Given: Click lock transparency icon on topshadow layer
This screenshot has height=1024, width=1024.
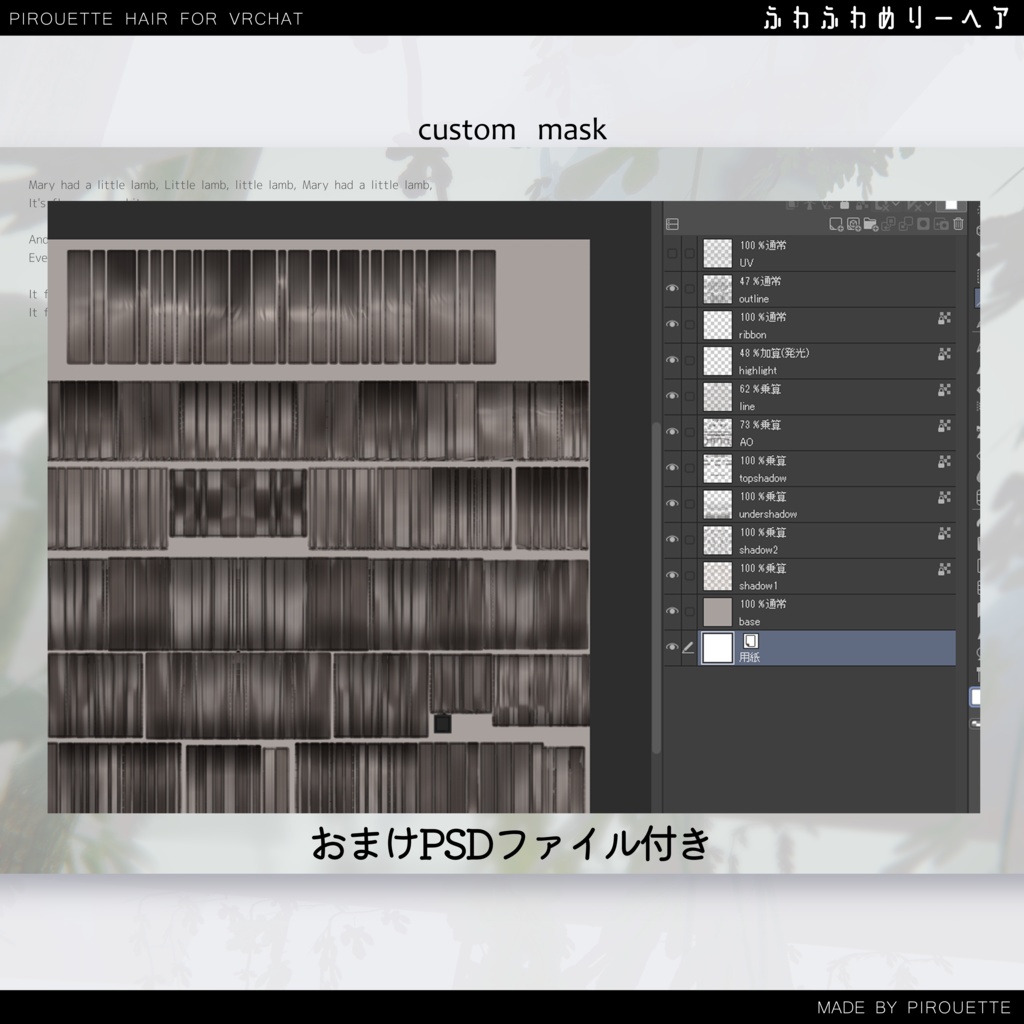Looking at the screenshot, I should pyautogui.click(x=944, y=462).
